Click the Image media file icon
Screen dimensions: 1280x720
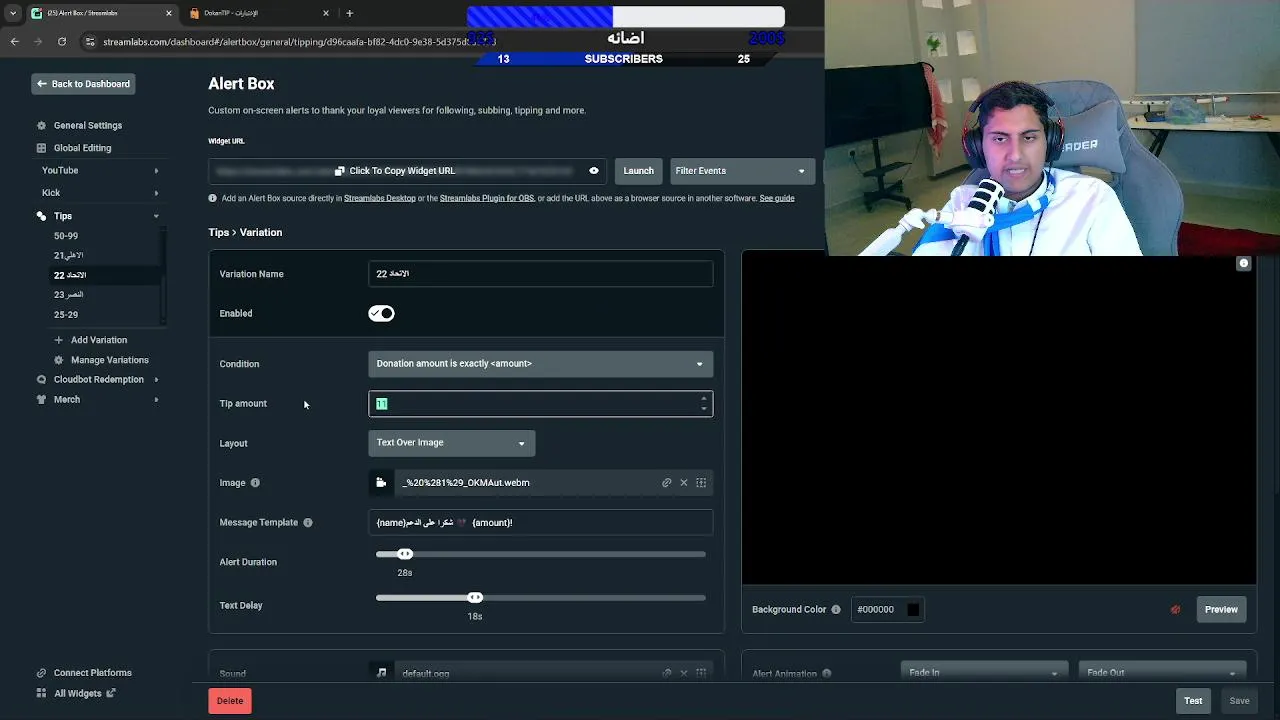381,483
